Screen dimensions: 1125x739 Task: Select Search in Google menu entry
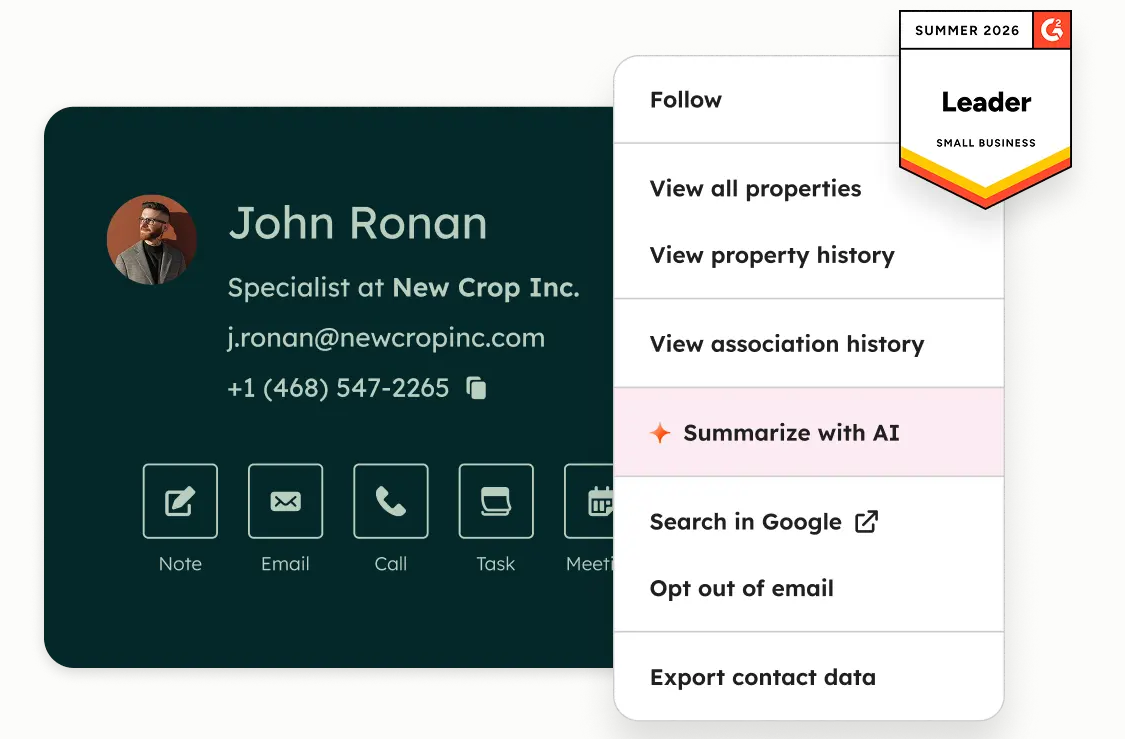point(745,522)
